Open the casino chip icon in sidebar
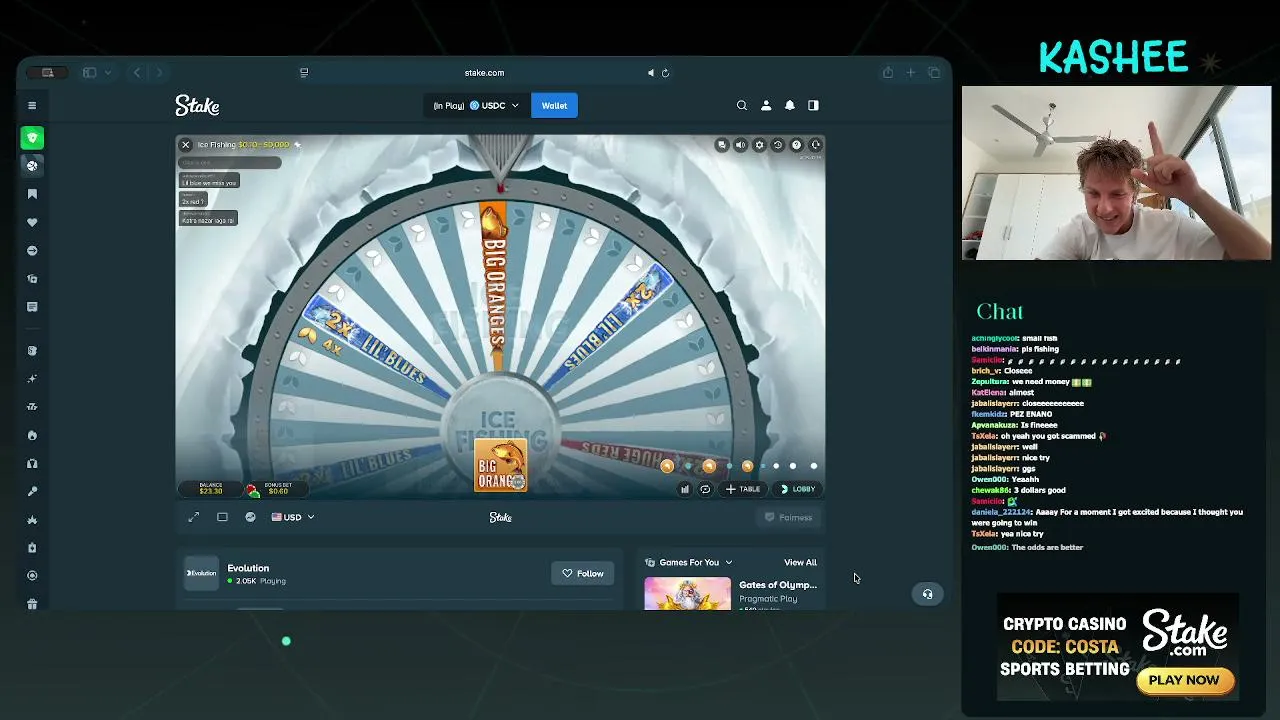Image resolution: width=1280 pixels, height=720 pixels. pyautogui.click(x=32, y=166)
